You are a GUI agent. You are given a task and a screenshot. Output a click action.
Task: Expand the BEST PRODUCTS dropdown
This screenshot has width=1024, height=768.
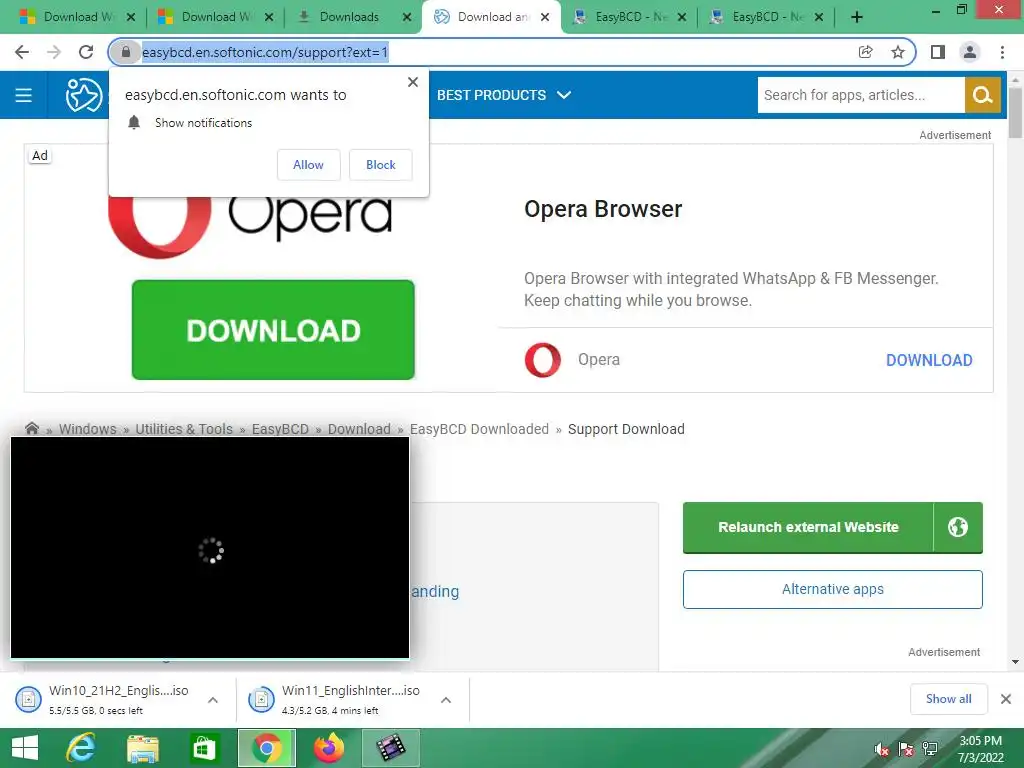(x=504, y=95)
